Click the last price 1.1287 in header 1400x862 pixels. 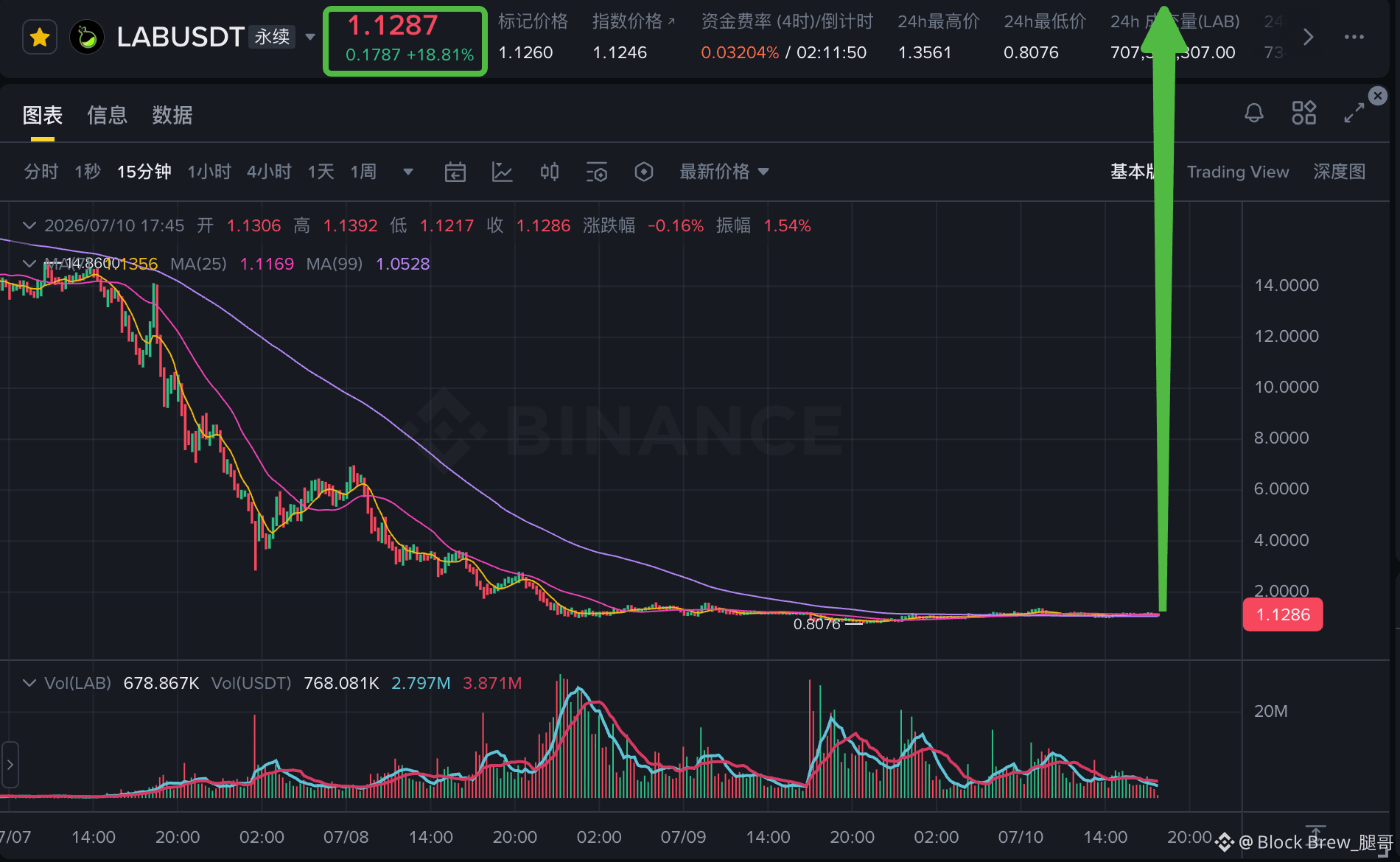pyautogui.click(x=393, y=26)
